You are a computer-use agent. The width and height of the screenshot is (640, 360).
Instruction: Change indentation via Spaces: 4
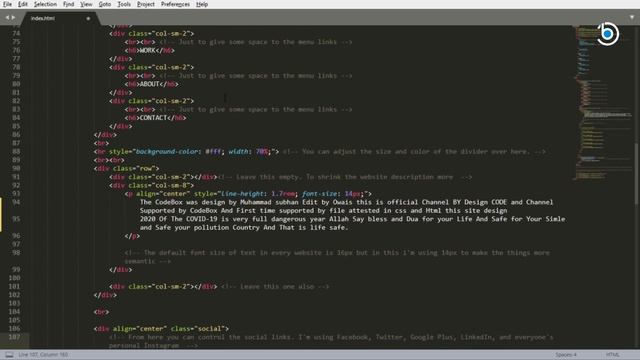[x=566, y=355]
